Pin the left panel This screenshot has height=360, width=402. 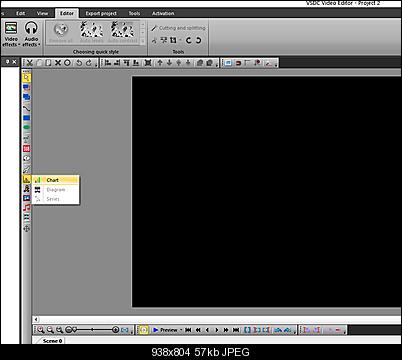pos(7,62)
